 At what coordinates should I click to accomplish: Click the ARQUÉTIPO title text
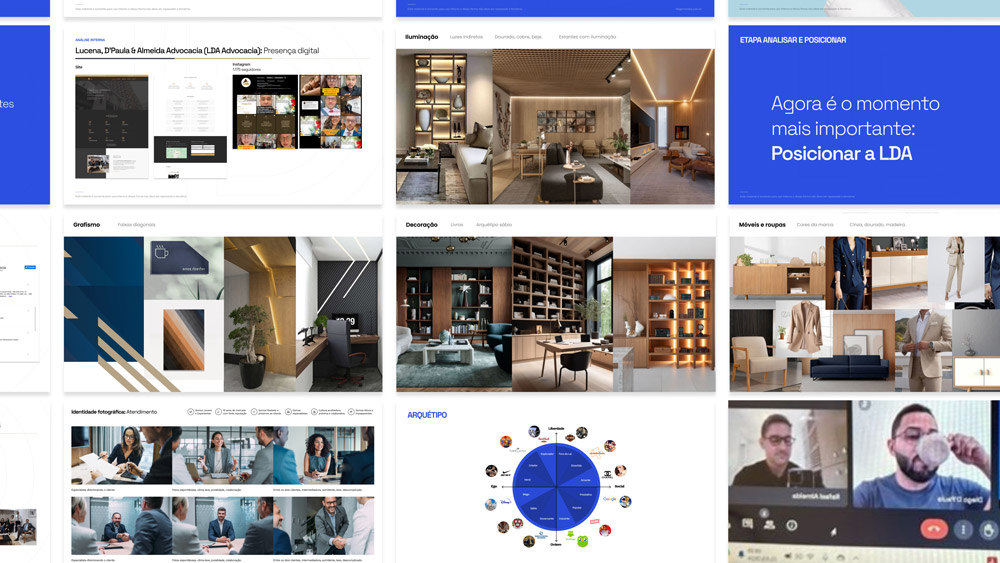[x=427, y=415]
